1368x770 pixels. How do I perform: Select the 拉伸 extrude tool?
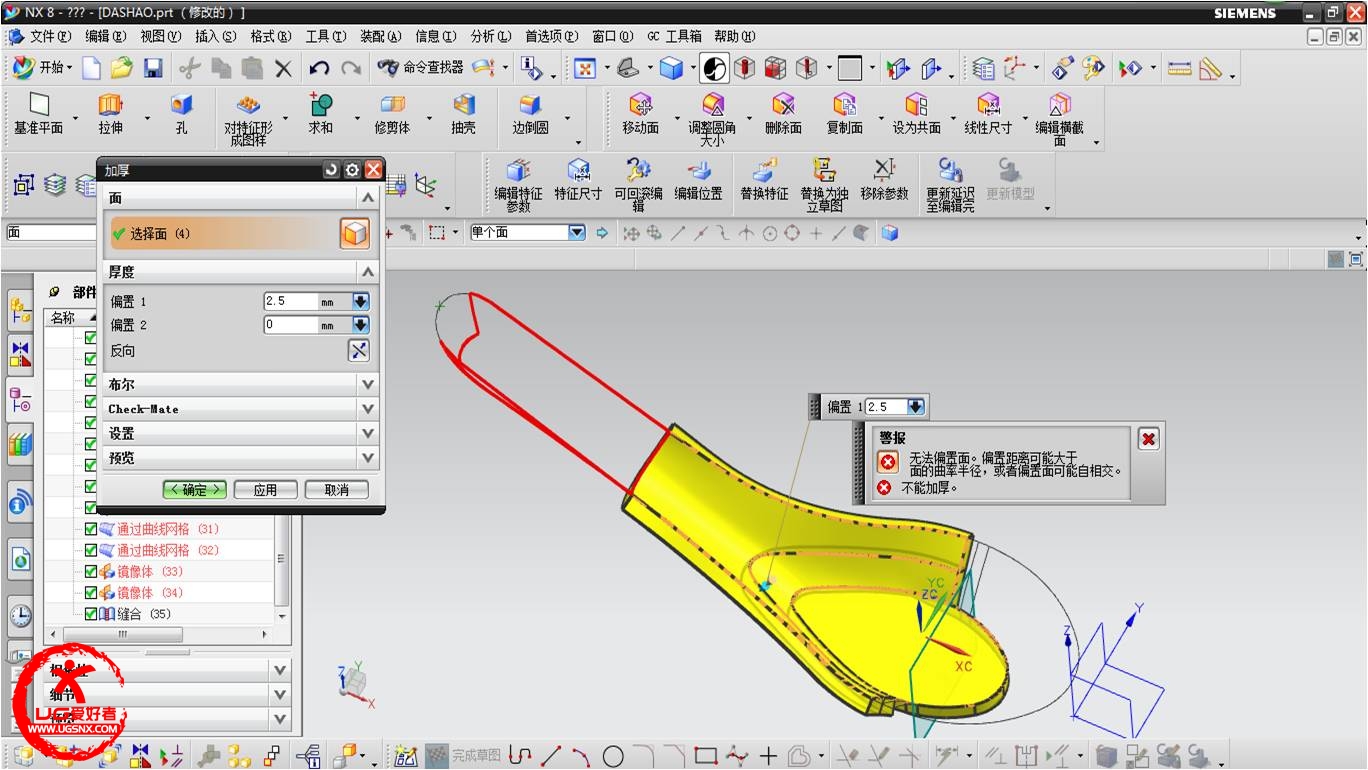pos(110,114)
